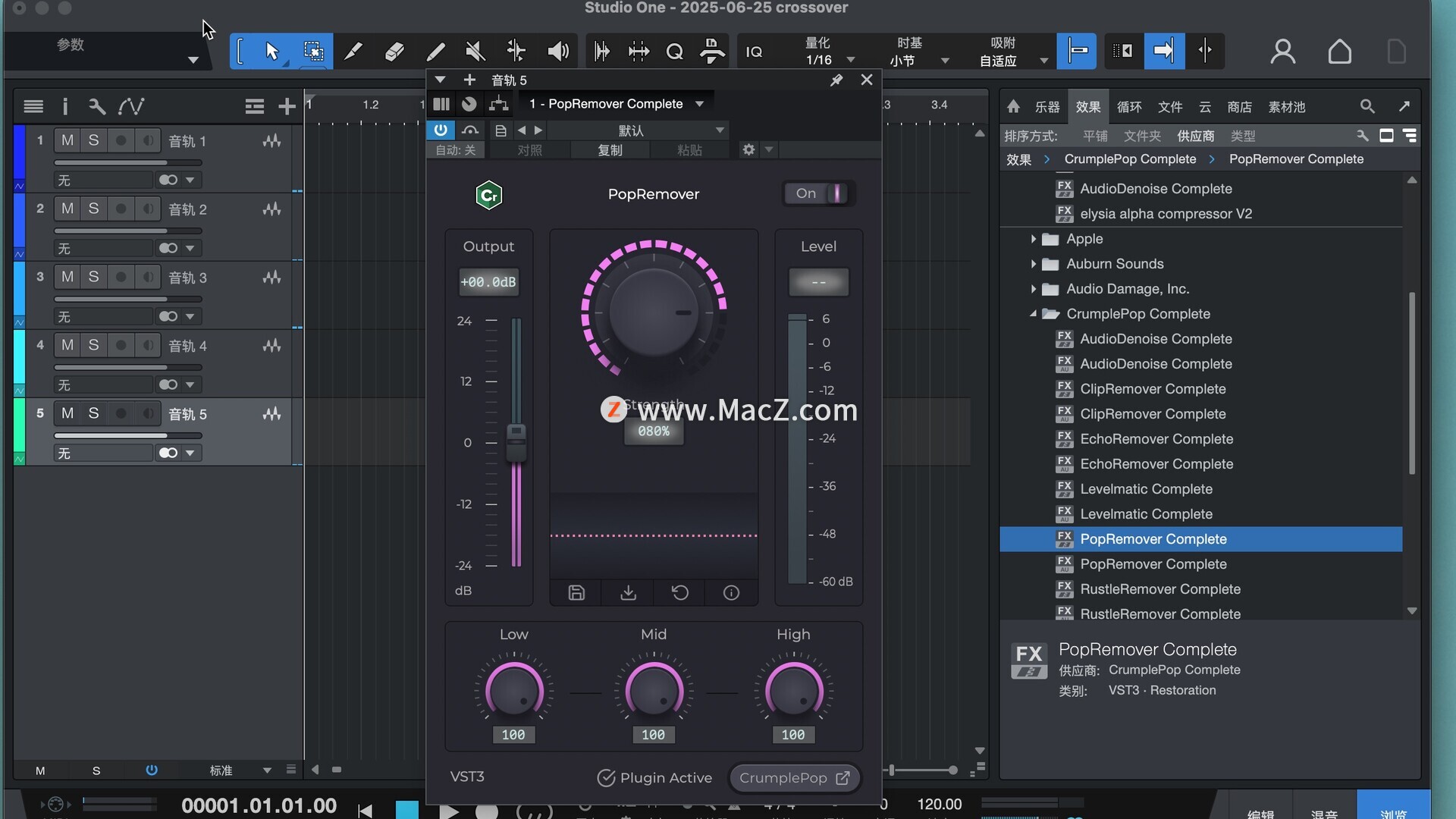Screen dimensions: 1456x819
Task: Open the IQ quantize panel
Action: coord(754,52)
